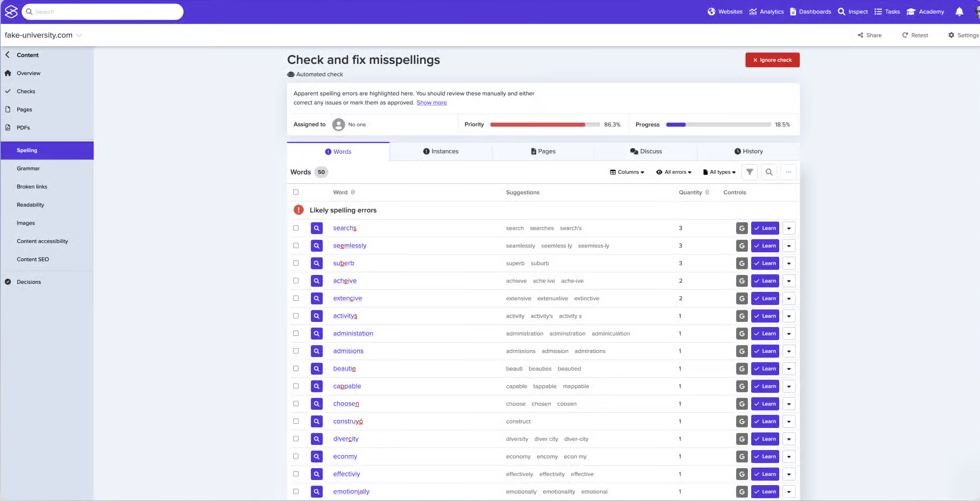Inspect the word 'acheive' with magnifier icon
This screenshot has height=501, width=980.
coord(317,280)
